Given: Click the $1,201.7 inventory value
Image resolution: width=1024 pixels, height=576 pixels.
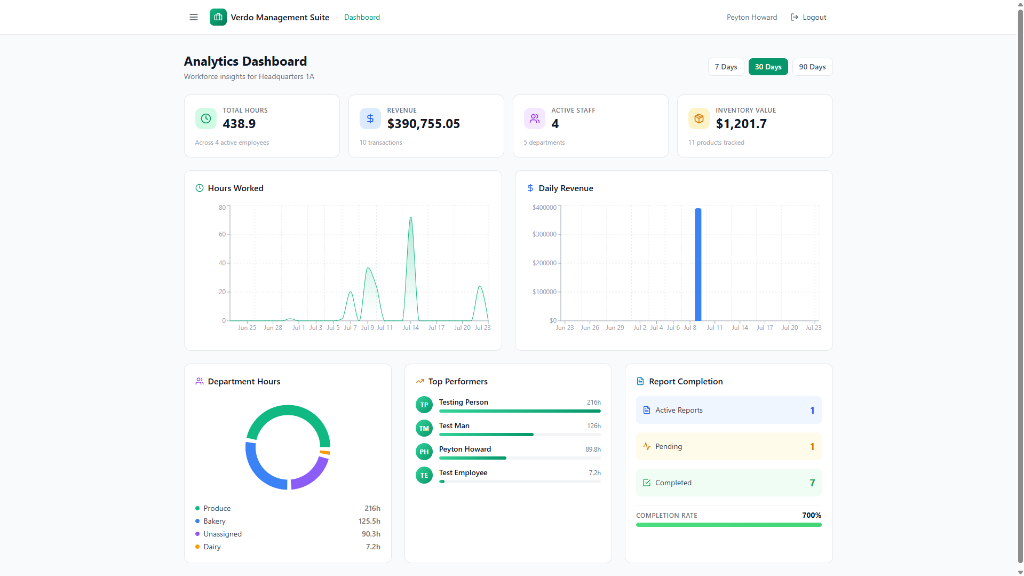Looking at the screenshot, I should 741,123.
